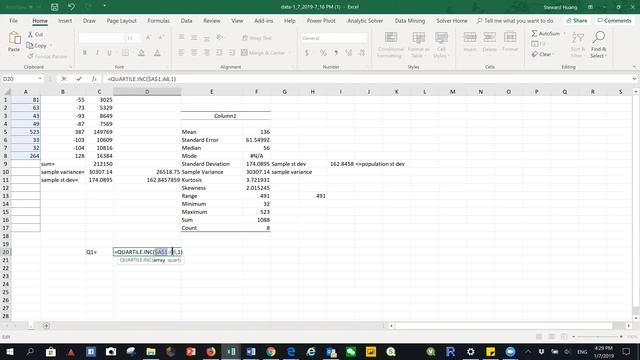
Task: Click Tell me what you want to do
Action: pyautogui.click(x=515, y=20)
